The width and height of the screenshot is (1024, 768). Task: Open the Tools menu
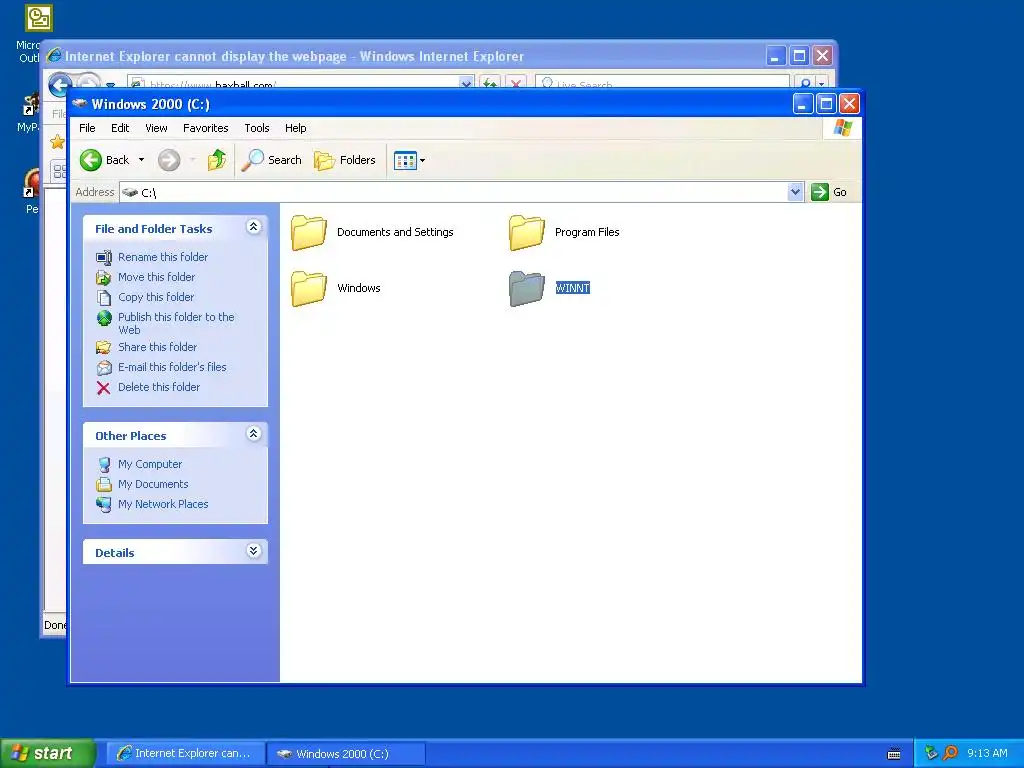(x=257, y=128)
